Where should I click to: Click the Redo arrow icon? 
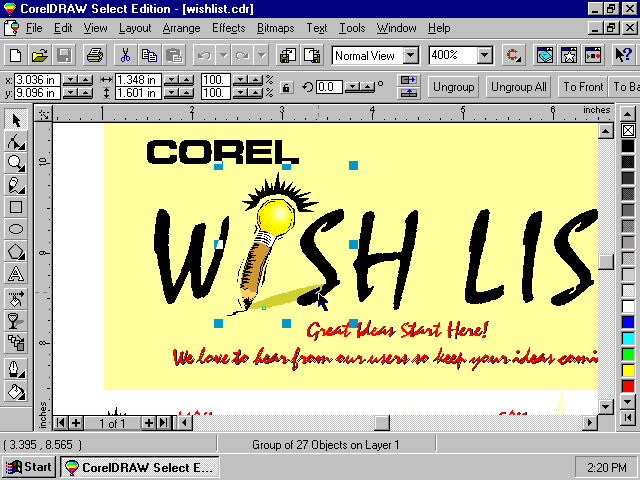click(x=242, y=55)
